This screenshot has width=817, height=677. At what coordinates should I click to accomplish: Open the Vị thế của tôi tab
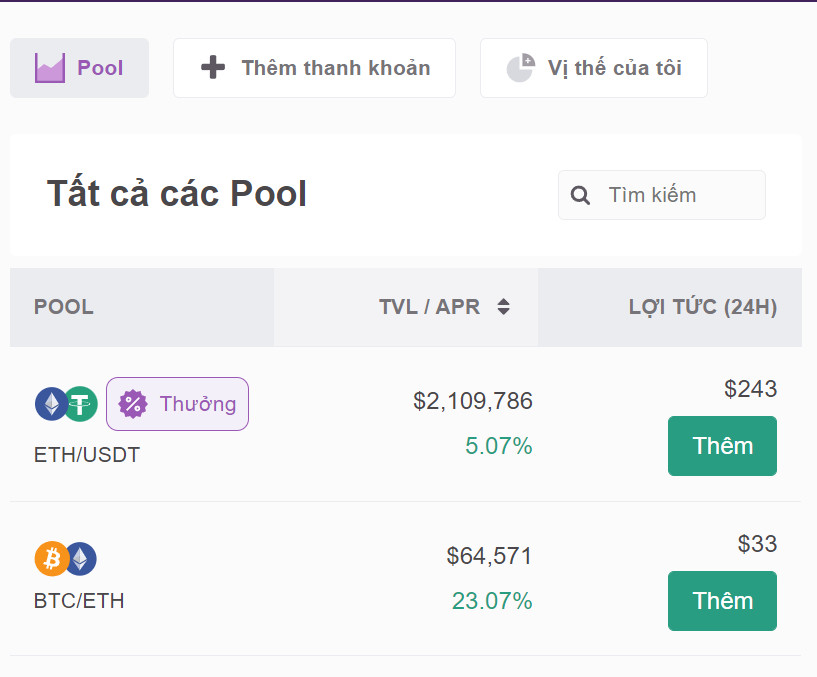click(x=593, y=68)
